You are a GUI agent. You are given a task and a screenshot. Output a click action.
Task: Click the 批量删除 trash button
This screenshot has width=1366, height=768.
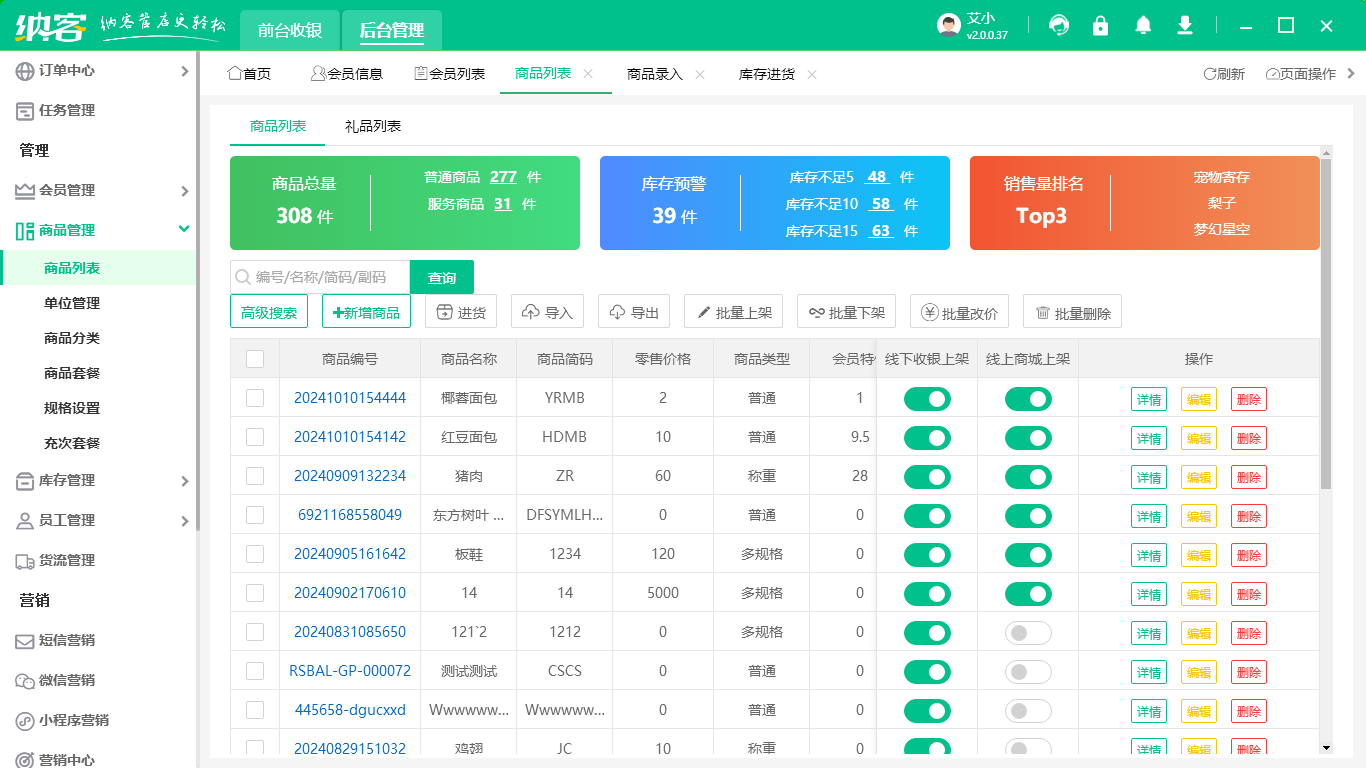click(x=1072, y=312)
